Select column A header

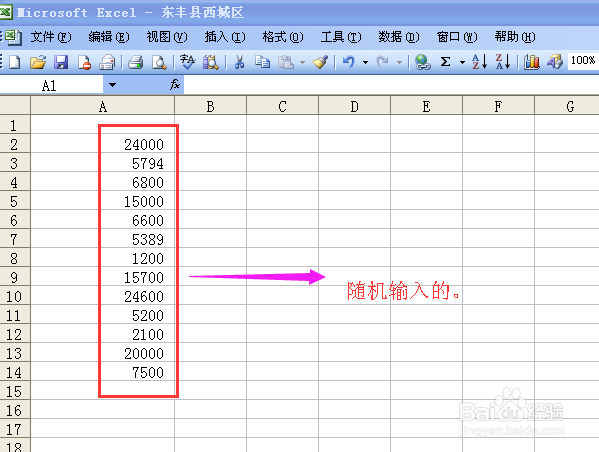pos(102,105)
